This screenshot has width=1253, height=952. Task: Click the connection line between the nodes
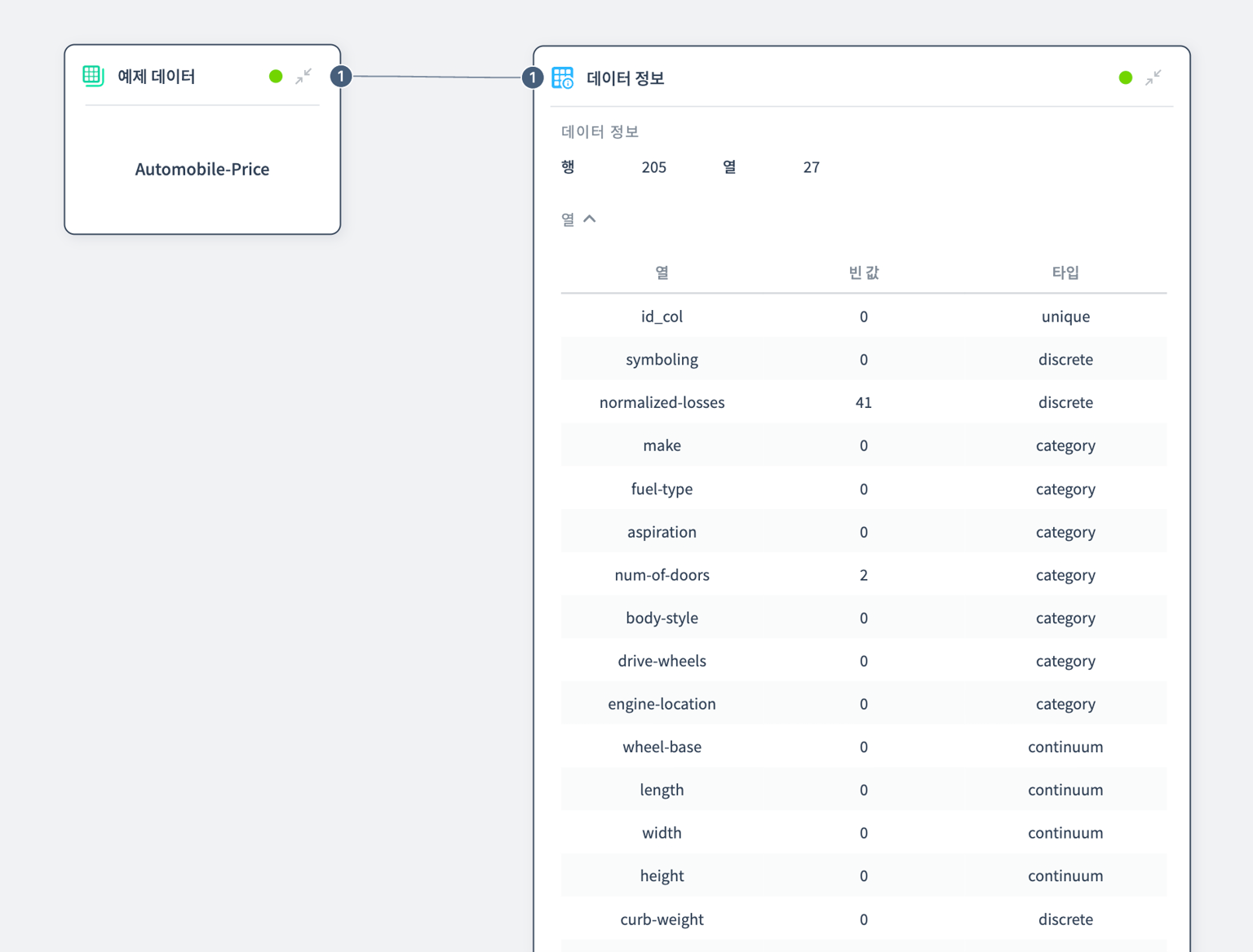pyautogui.click(x=436, y=77)
